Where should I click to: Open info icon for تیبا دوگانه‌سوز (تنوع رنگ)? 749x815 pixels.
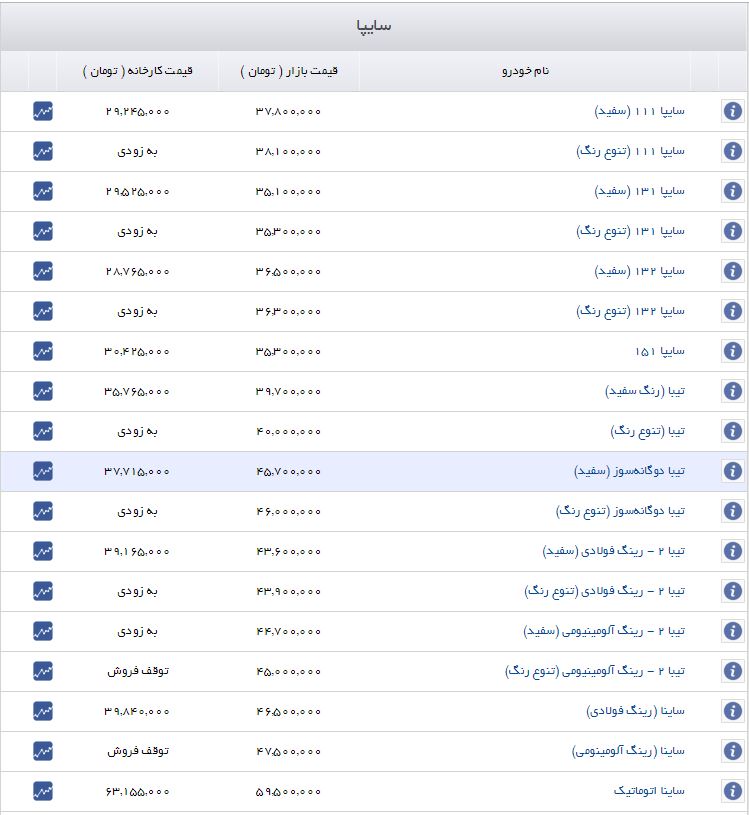tap(732, 511)
